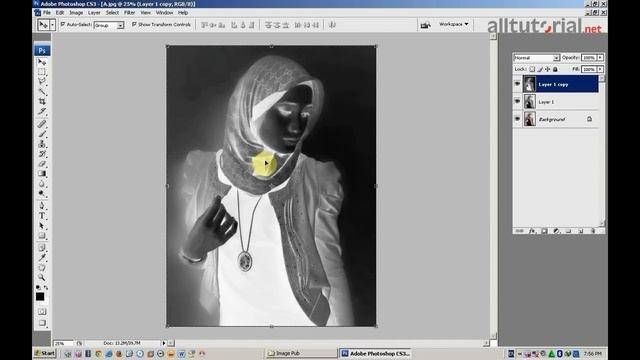Click Adobe Photoshop CS3 taskbar button

[x=376, y=353]
